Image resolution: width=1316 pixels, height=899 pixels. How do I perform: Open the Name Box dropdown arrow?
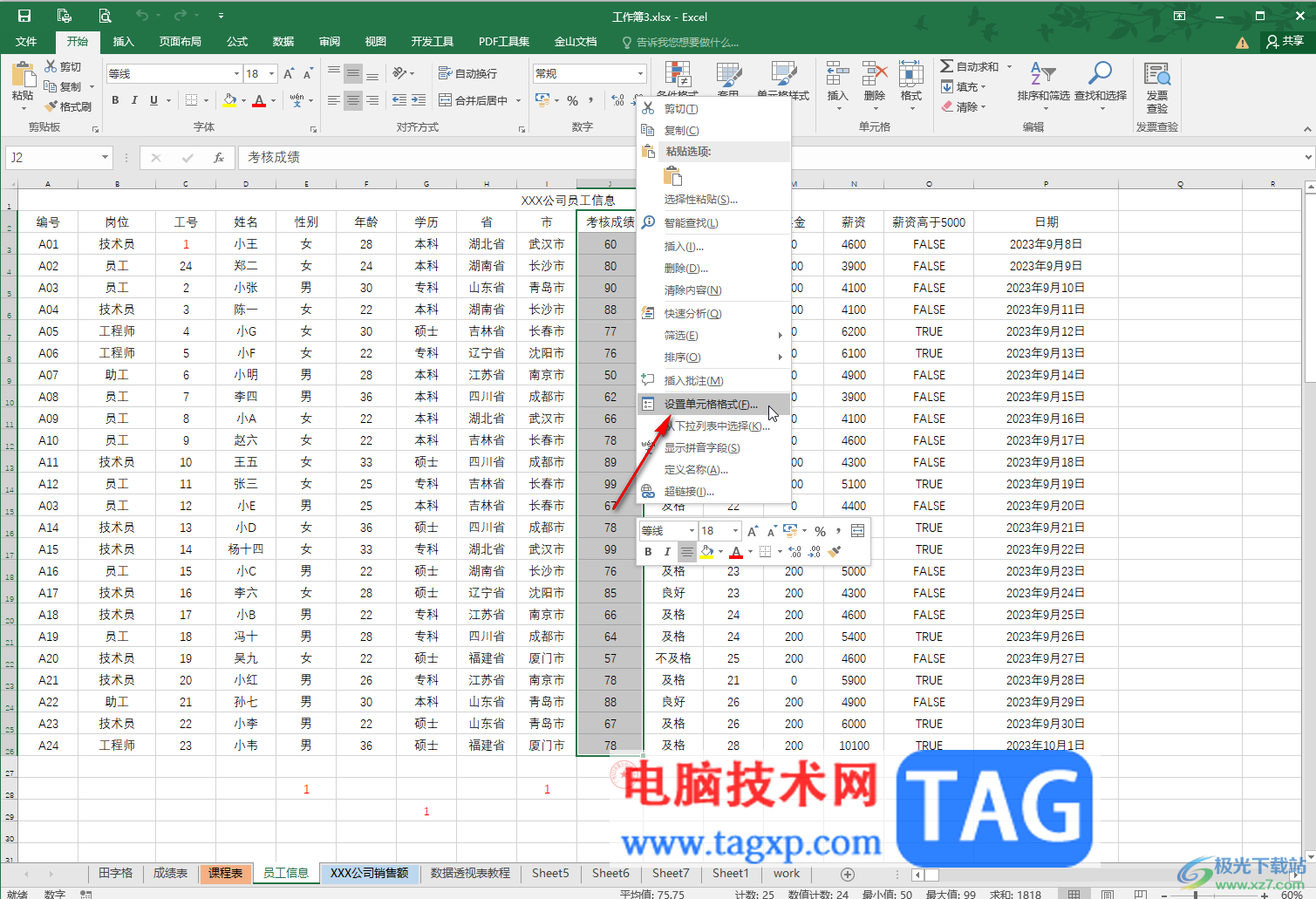click(x=106, y=158)
